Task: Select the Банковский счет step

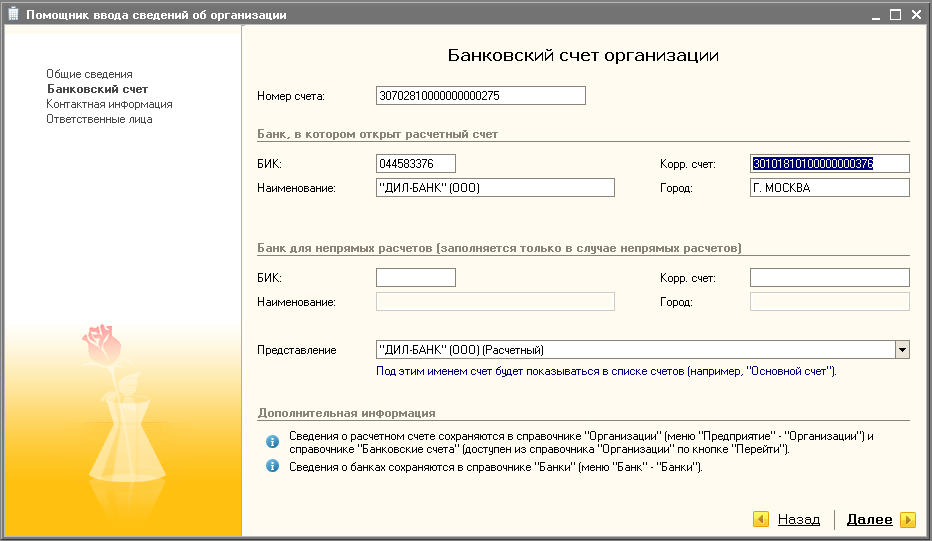Action: pos(96,89)
